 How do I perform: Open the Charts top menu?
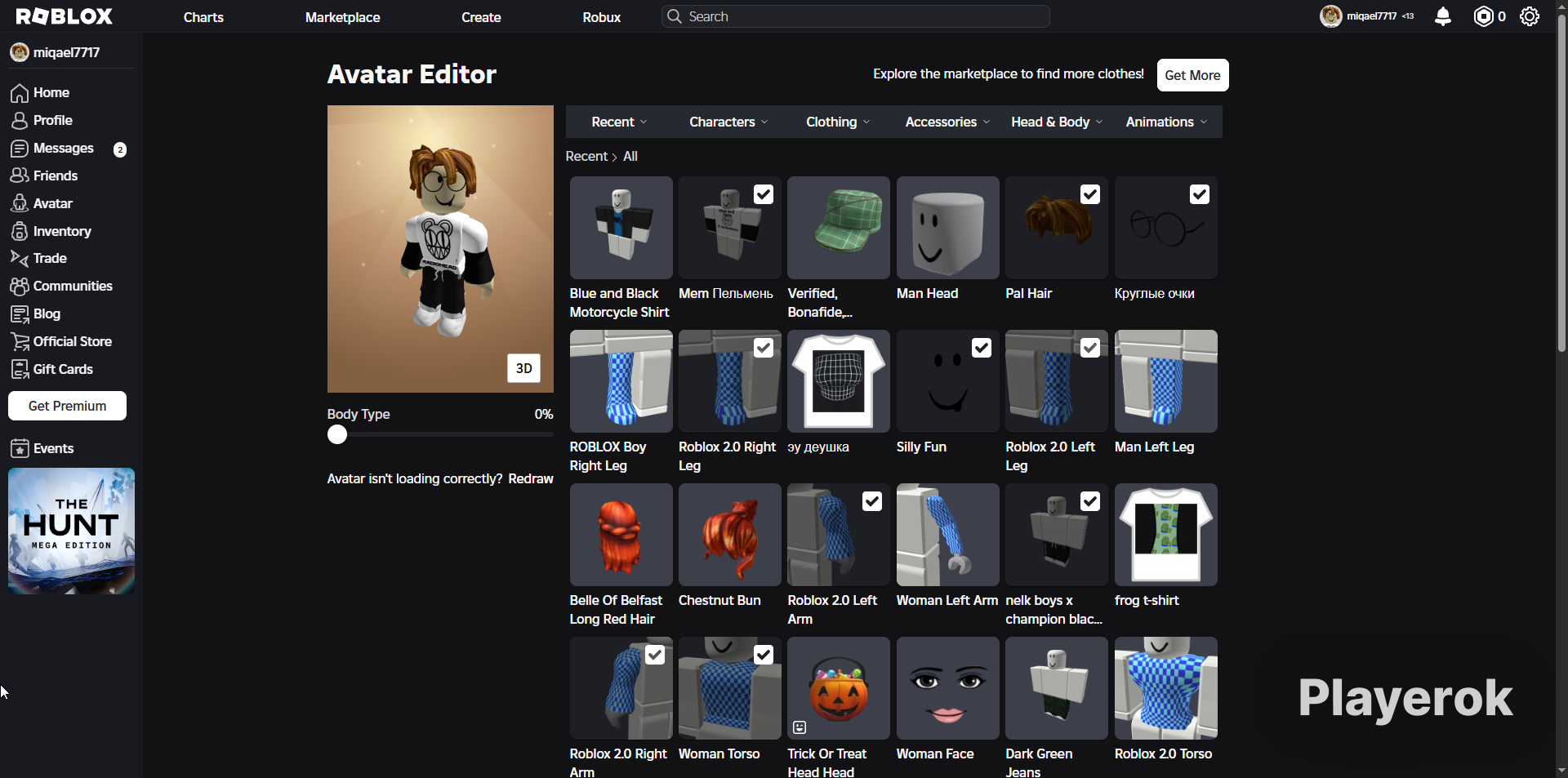tap(203, 17)
